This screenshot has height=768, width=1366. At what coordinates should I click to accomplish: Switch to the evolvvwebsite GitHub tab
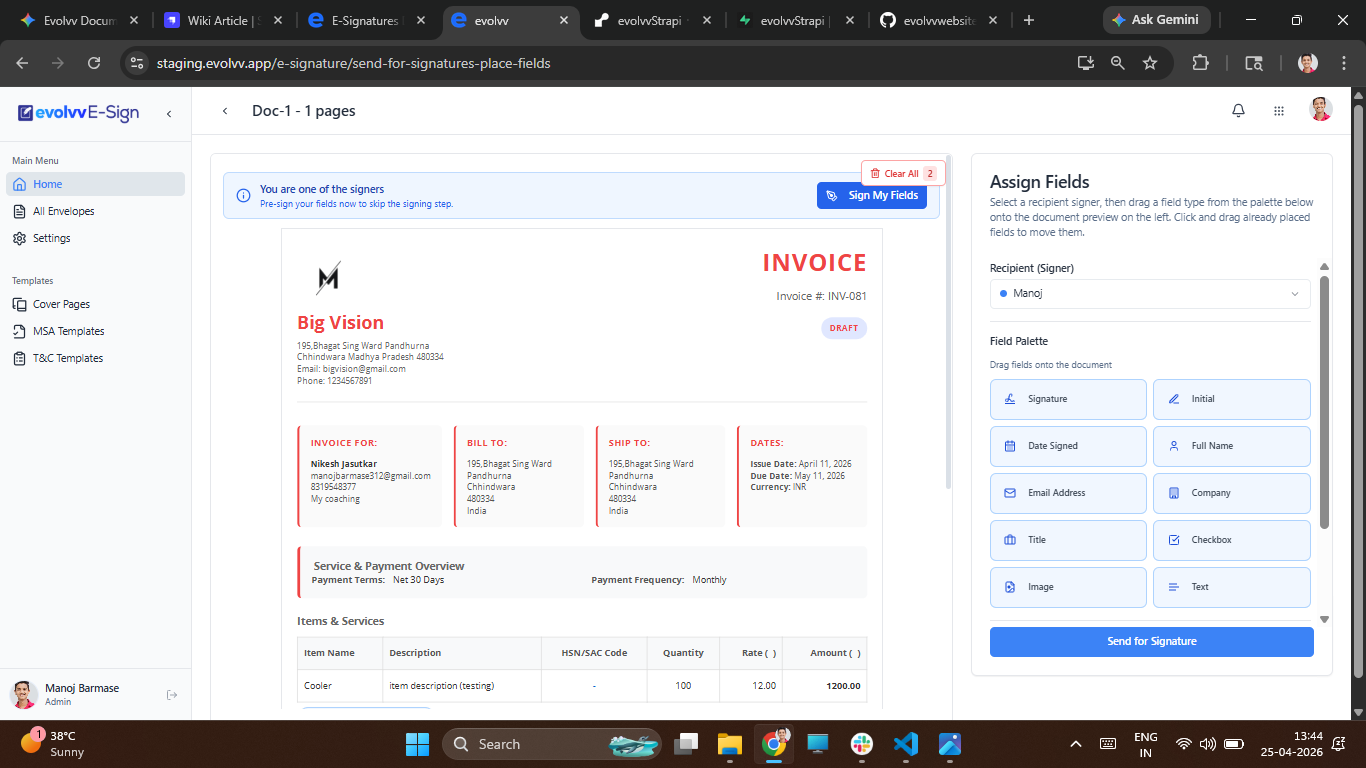[x=938, y=20]
